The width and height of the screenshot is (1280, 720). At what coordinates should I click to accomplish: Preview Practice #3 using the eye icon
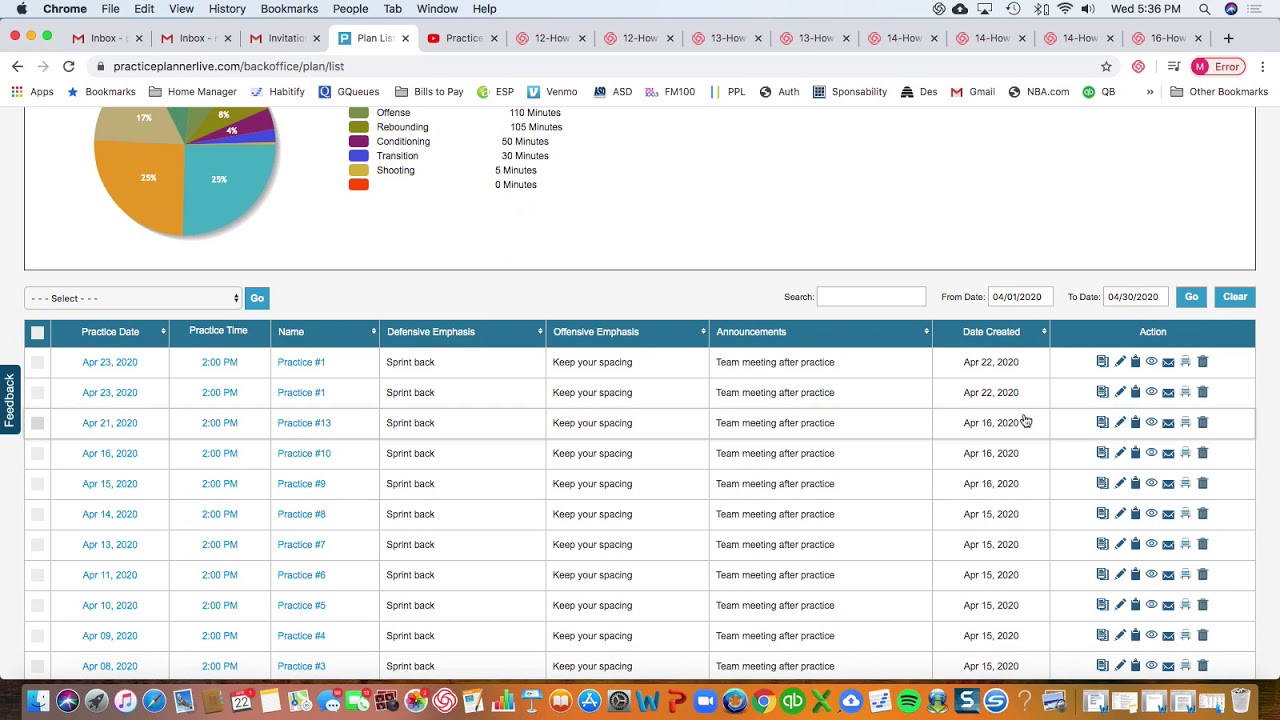point(1151,665)
